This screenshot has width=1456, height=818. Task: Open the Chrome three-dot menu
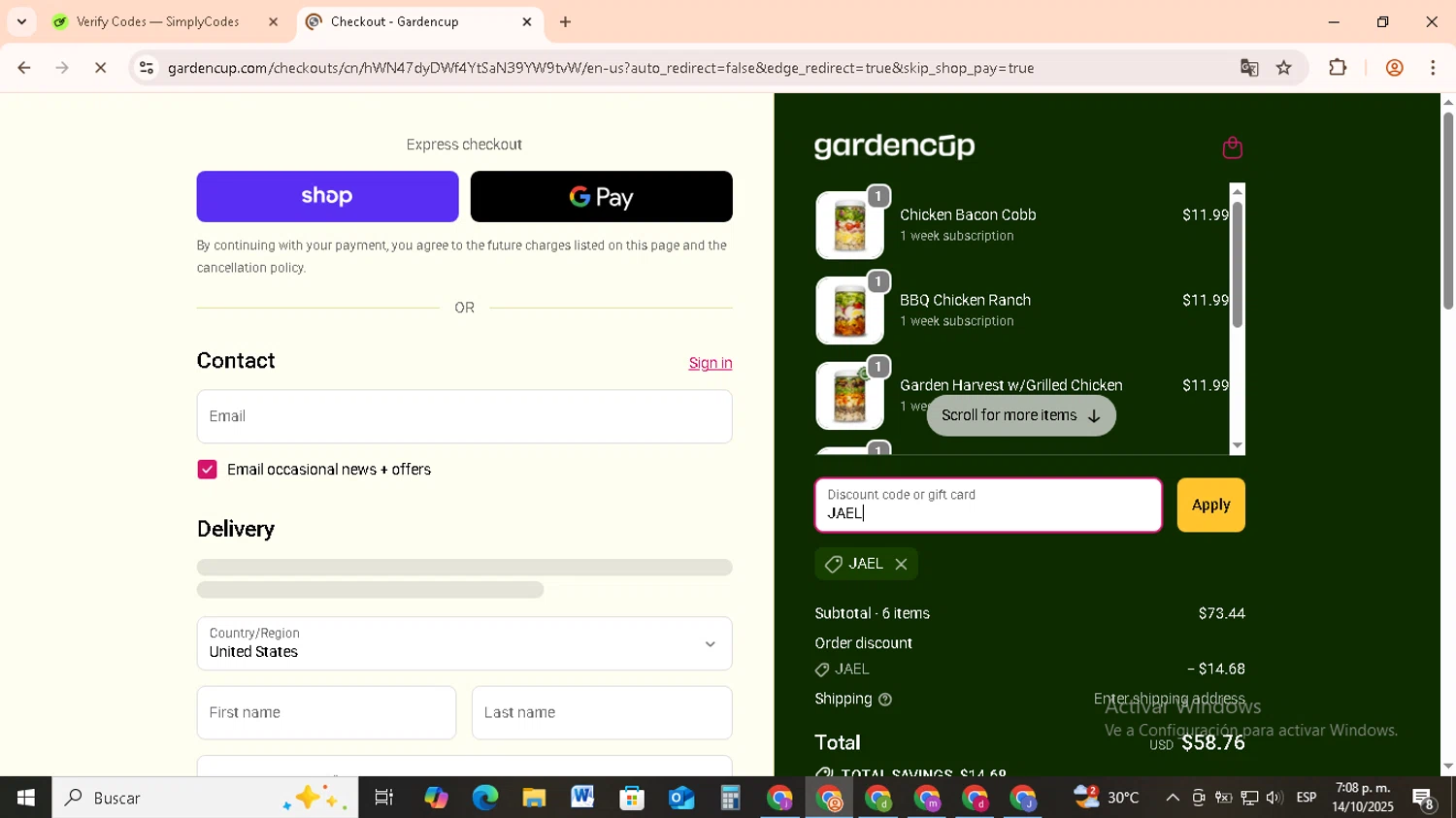[x=1433, y=68]
